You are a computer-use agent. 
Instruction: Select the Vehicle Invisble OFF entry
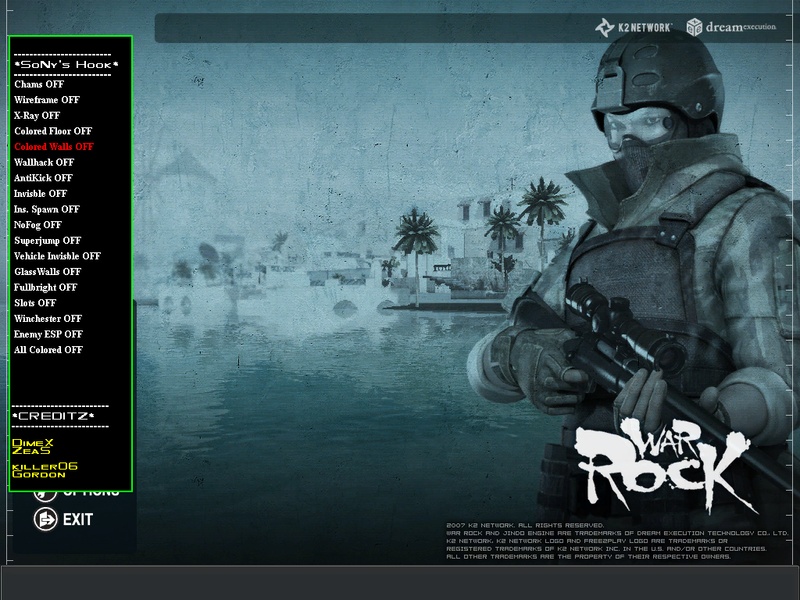pos(58,256)
